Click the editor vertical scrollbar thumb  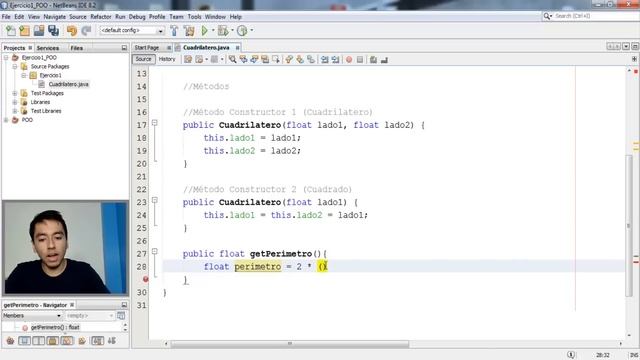click(x=629, y=226)
